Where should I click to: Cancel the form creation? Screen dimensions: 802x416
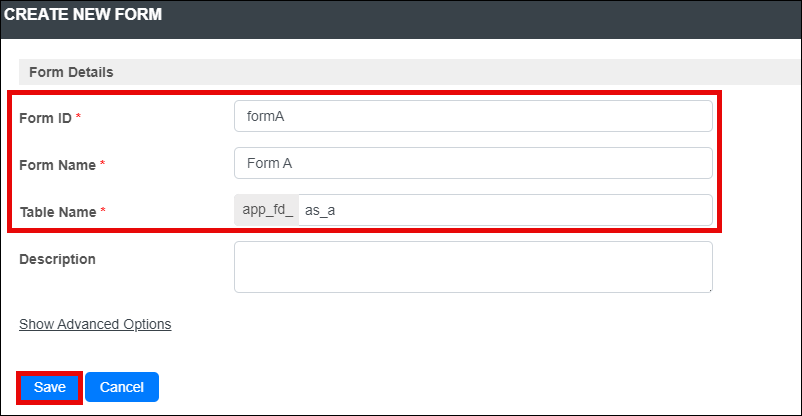pyautogui.click(x=122, y=387)
